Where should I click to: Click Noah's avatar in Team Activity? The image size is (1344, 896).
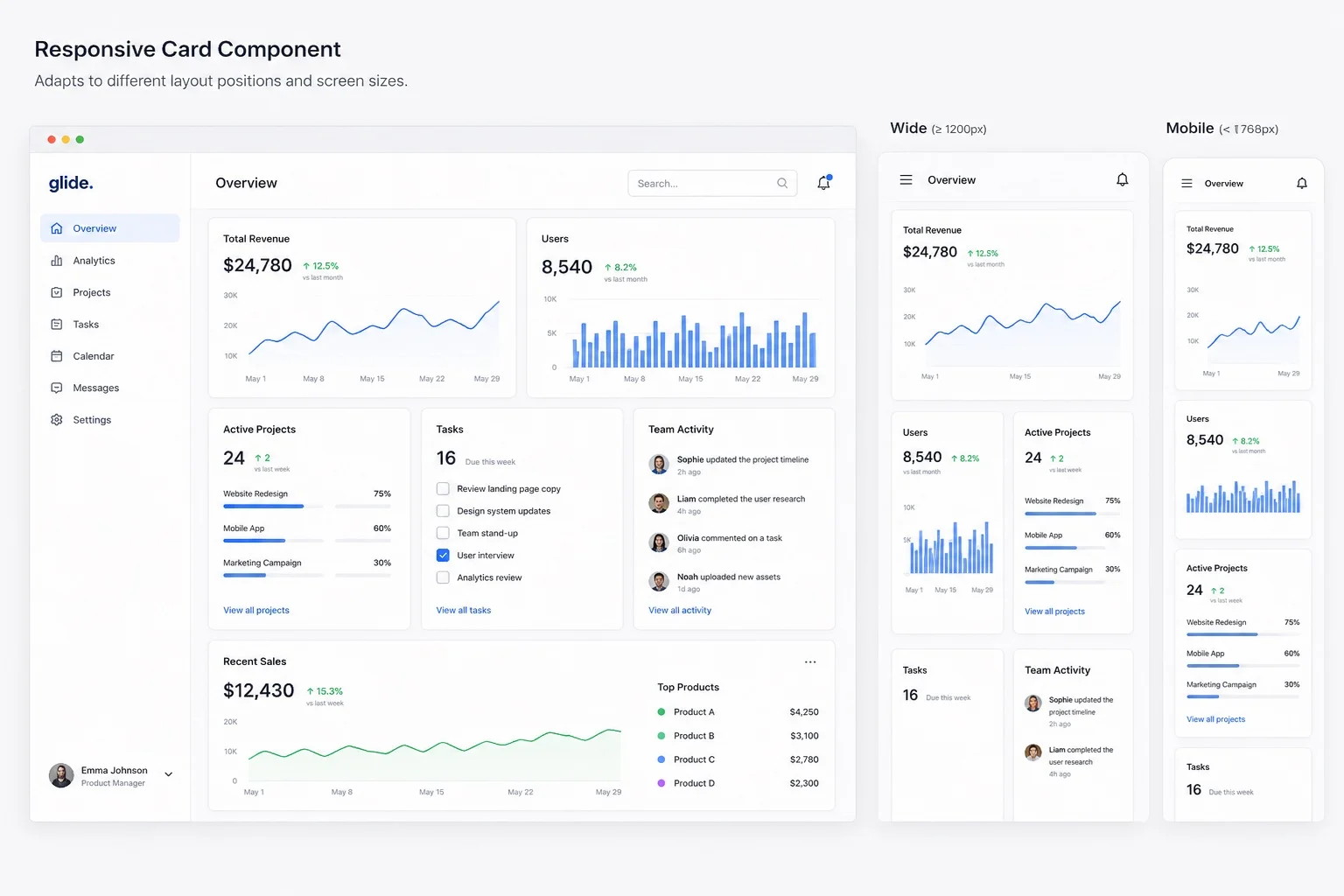click(x=659, y=582)
